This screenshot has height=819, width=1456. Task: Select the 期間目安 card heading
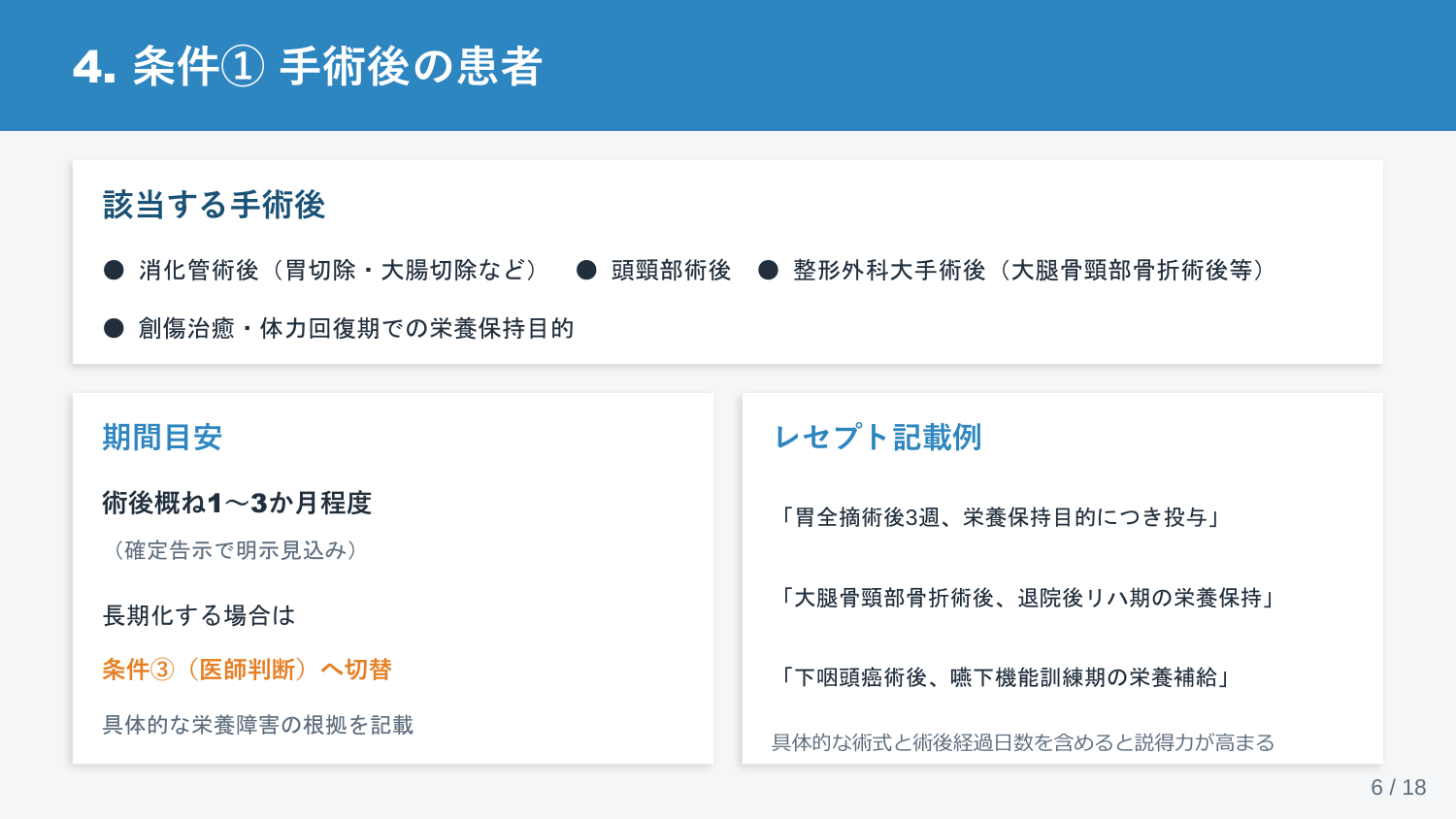[x=162, y=438]
